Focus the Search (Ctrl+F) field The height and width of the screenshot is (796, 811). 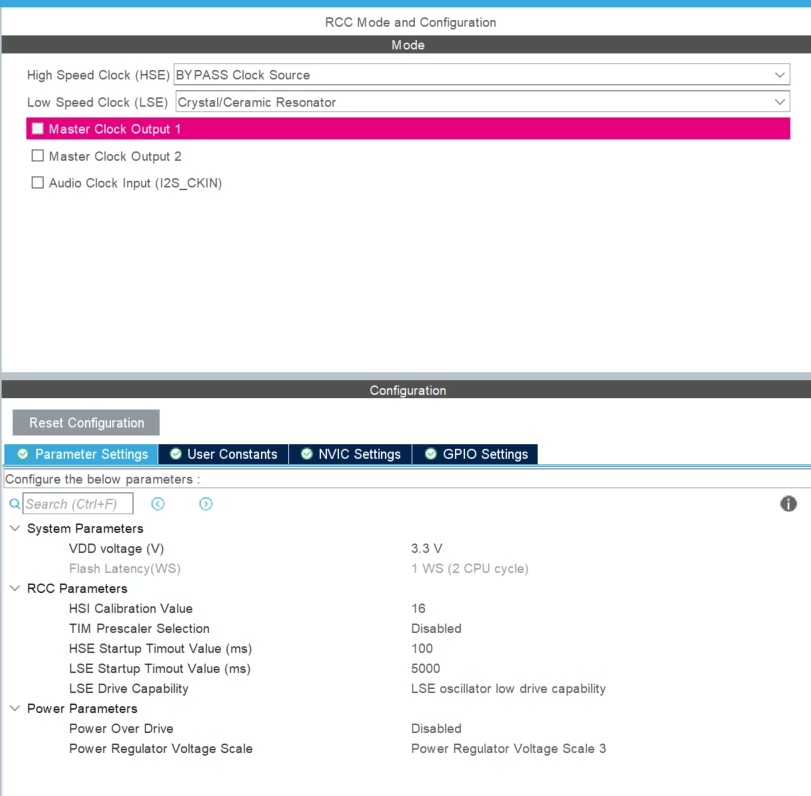coord(78,504)
